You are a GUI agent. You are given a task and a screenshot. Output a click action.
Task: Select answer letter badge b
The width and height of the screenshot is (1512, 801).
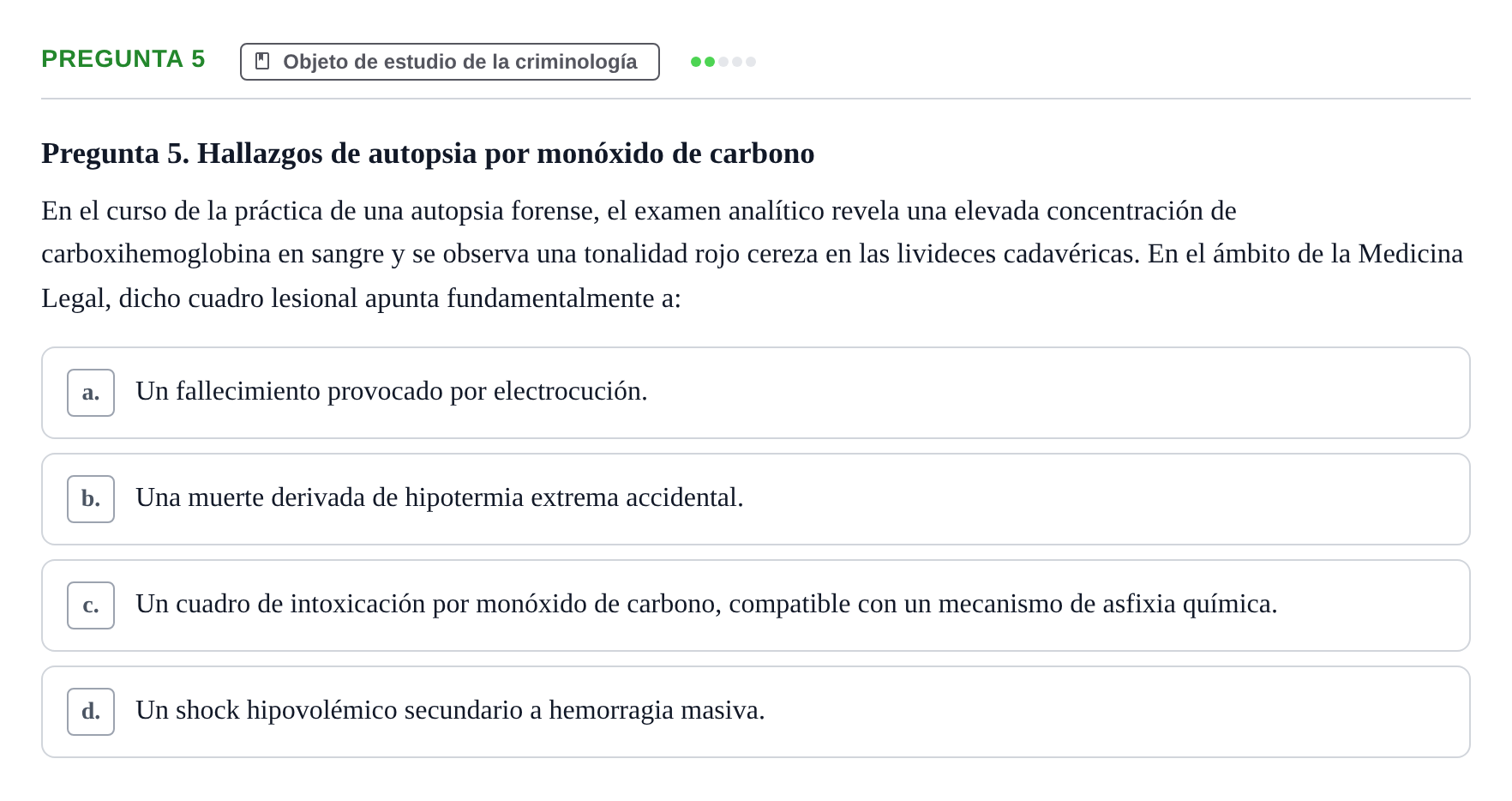click(x=91, y=499)
